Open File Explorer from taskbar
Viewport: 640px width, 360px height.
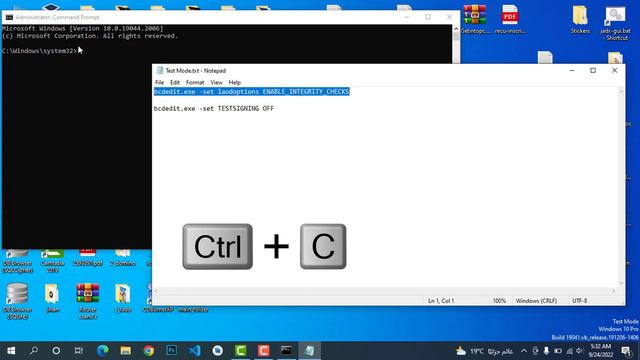[126, 351]
